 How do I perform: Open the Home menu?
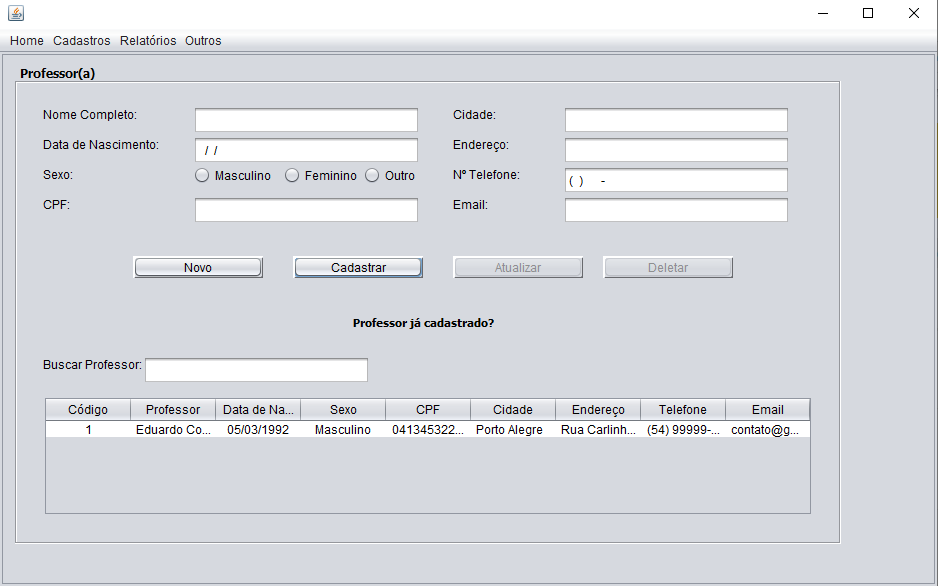pyautogui.click(x=27, y=41)
